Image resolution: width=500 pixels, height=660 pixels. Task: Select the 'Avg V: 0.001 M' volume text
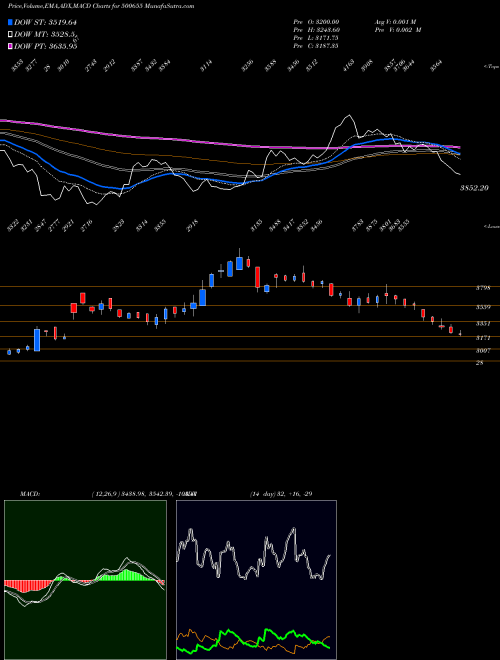click(395, 22)
